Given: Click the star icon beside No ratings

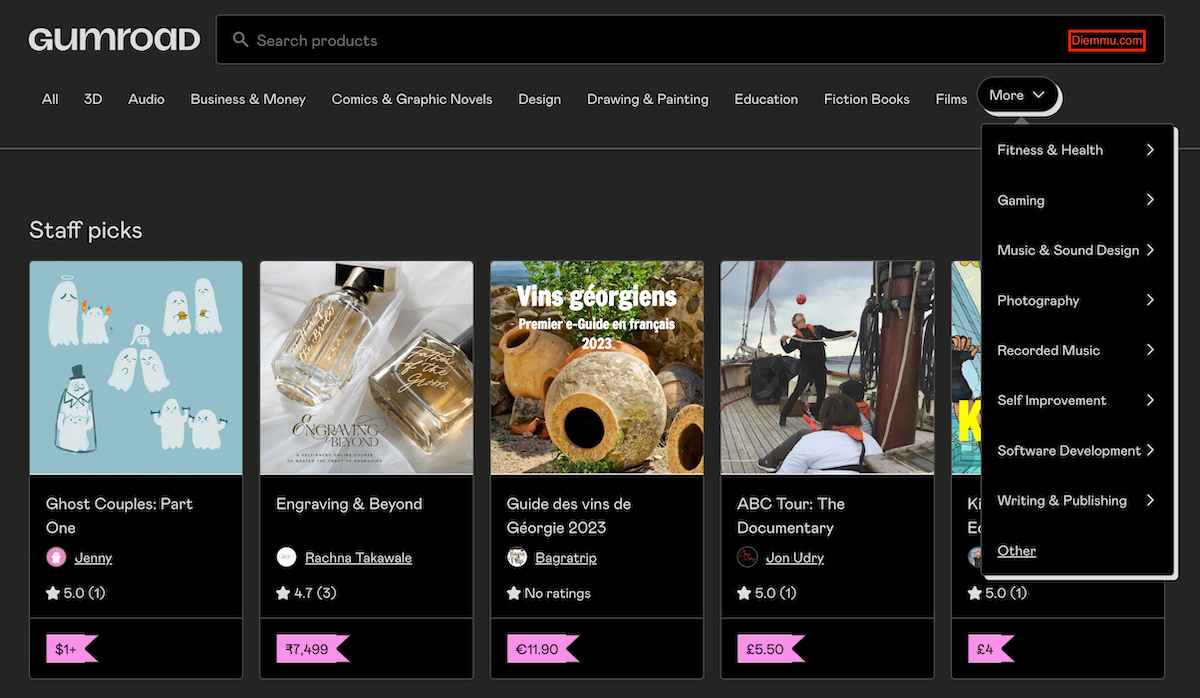Looking at the screenshot, I should [x=514, y=593].
